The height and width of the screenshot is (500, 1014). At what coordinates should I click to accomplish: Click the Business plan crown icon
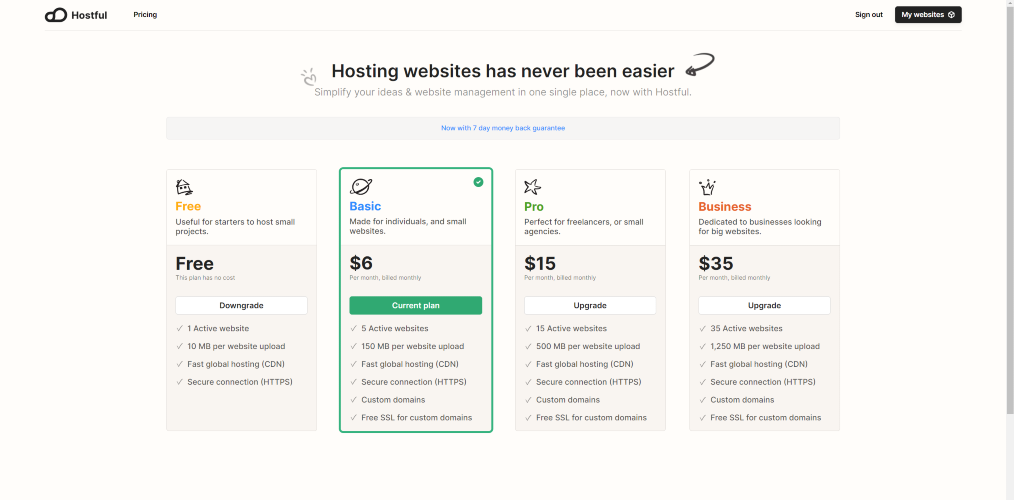click(x=707, y=188)
